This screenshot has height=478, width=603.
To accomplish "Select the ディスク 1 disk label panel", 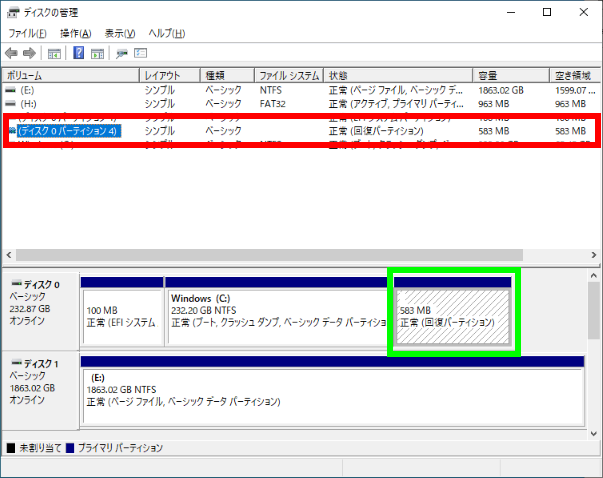I will [40, 390].
